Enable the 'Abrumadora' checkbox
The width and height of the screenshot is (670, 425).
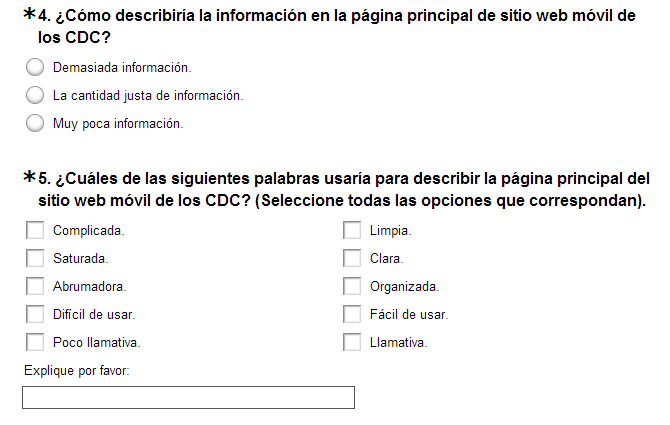(35, 287)
